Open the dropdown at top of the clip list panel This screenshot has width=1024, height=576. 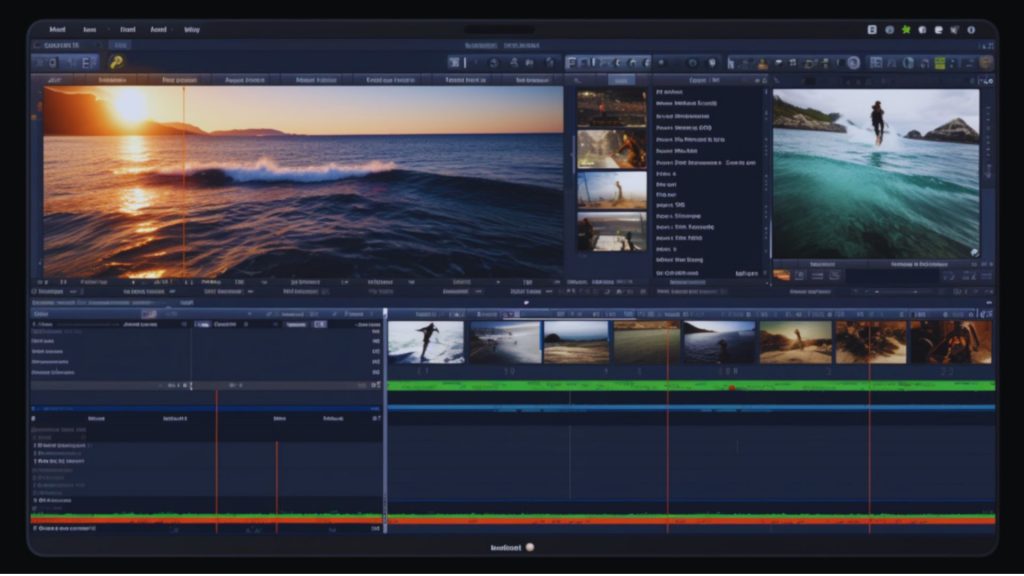[700, 78]
